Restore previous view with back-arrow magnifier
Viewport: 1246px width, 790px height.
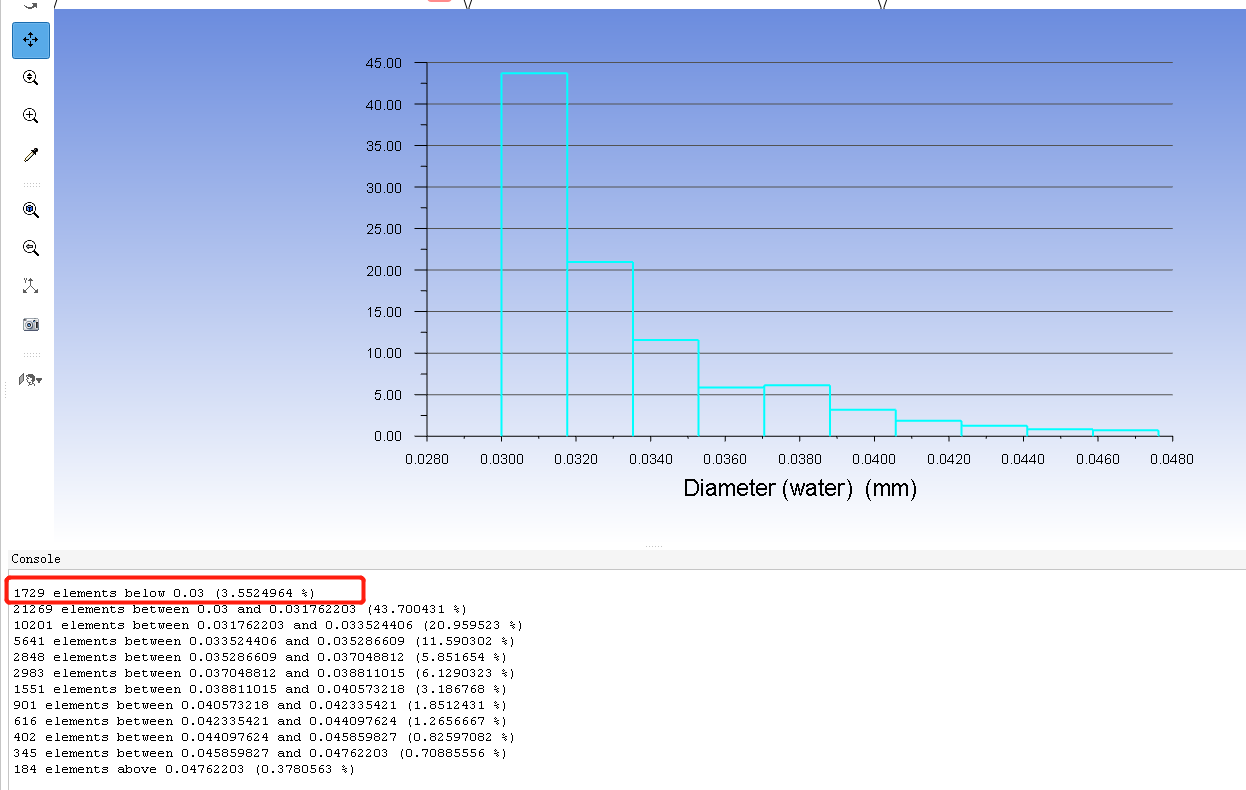click(31, 248)
